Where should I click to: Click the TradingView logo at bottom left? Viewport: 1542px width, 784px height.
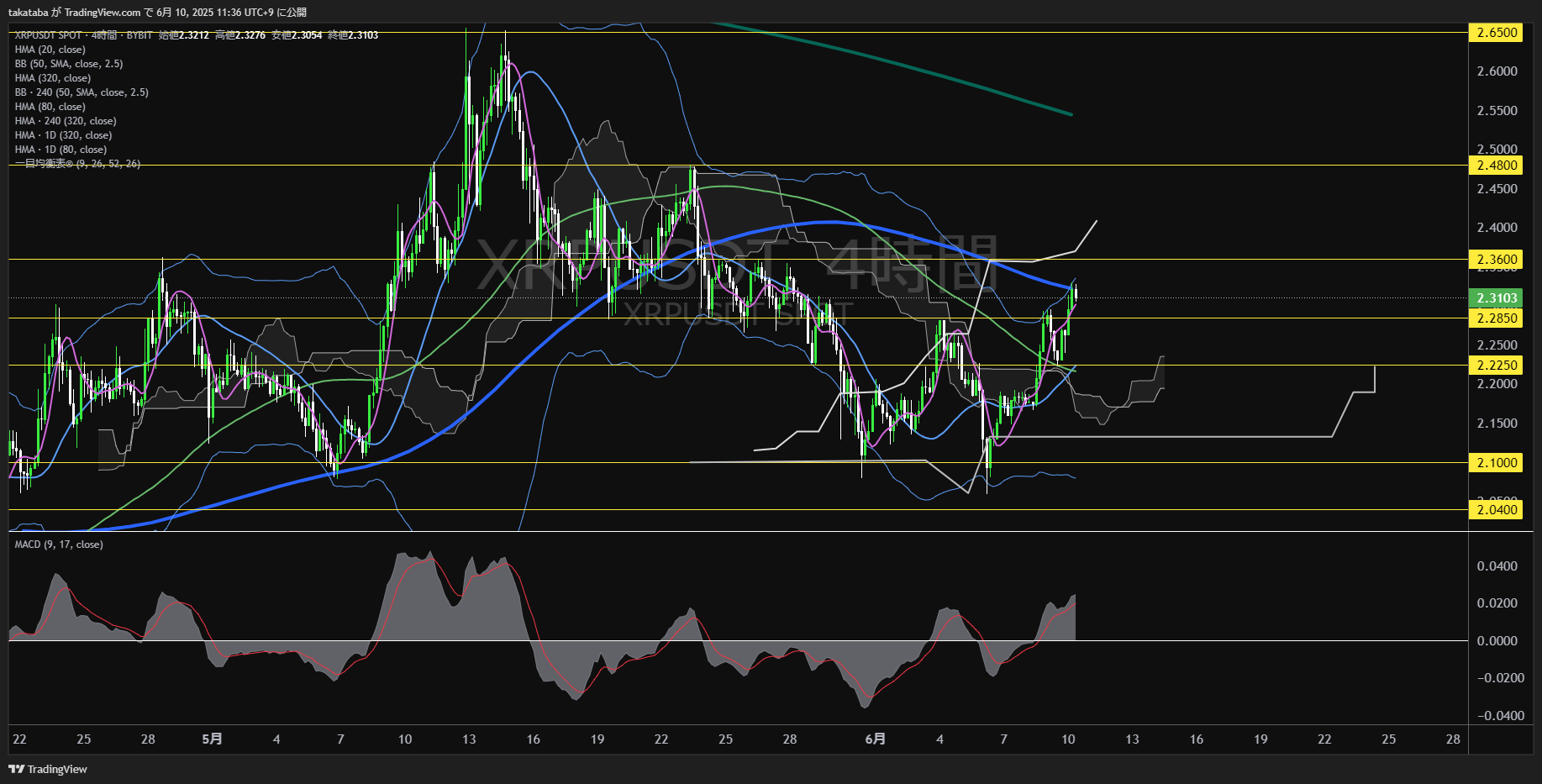click(x=48, y=769)
